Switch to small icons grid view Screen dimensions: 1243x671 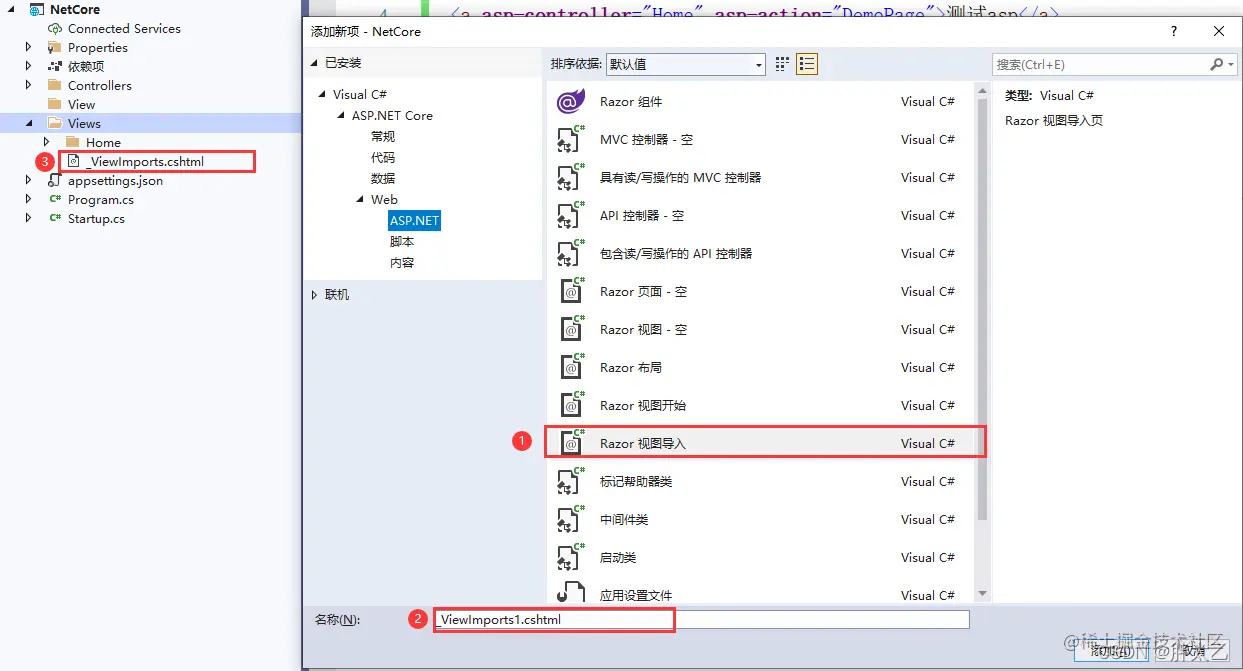click(782, 64)
